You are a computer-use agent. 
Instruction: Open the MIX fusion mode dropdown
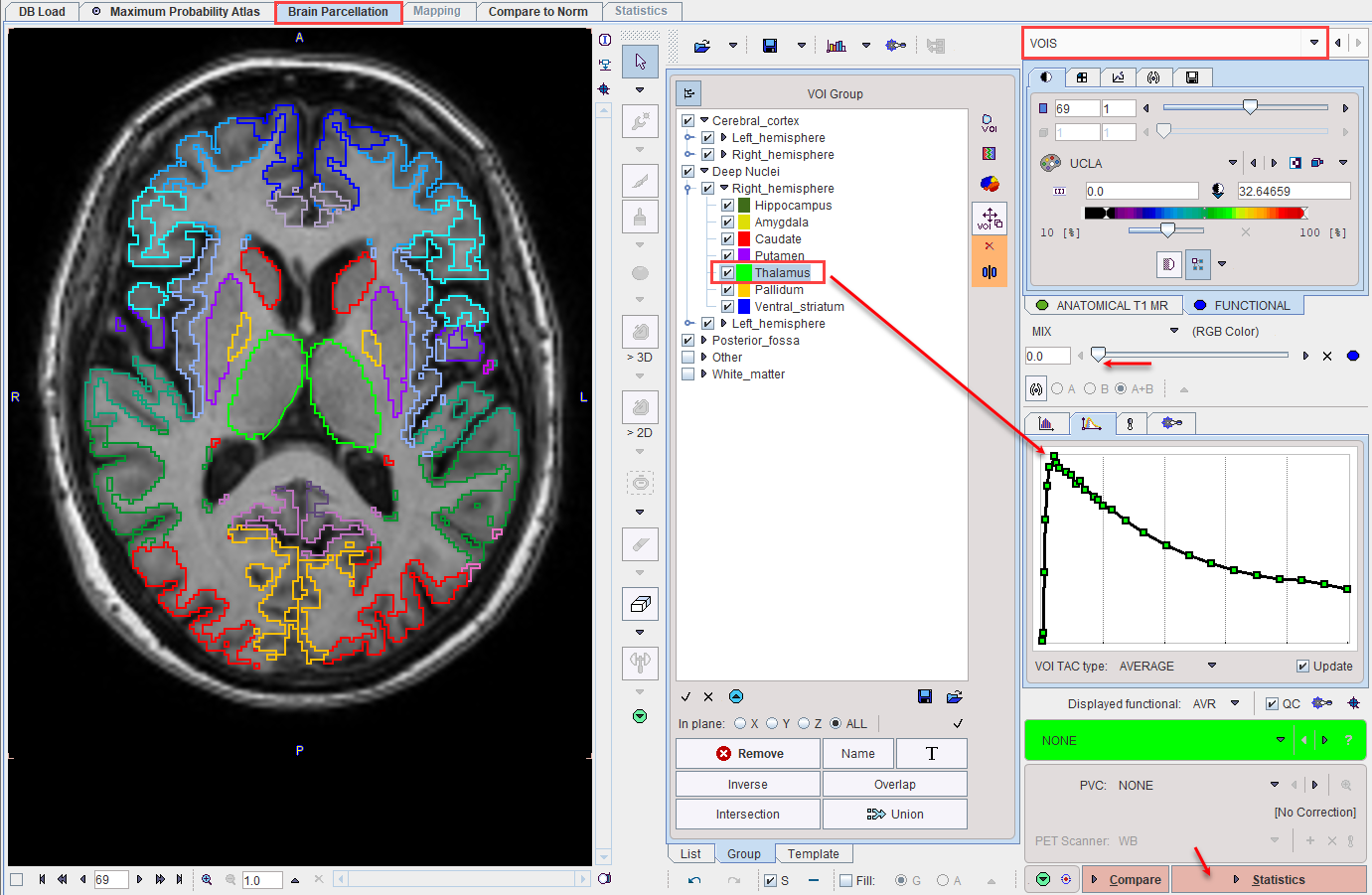(1174, 331)
